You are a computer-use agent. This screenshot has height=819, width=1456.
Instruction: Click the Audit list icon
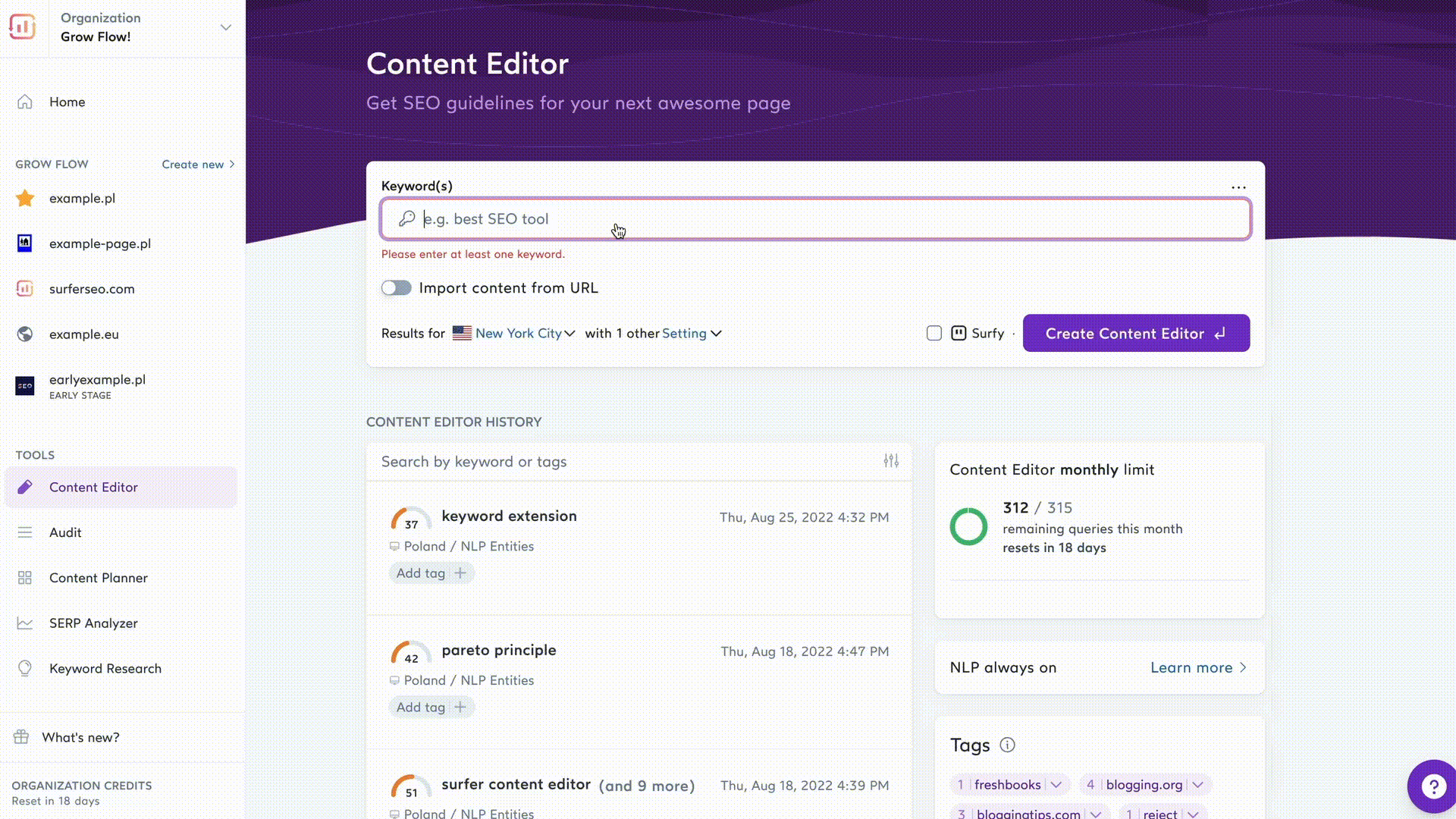point(25,532)
